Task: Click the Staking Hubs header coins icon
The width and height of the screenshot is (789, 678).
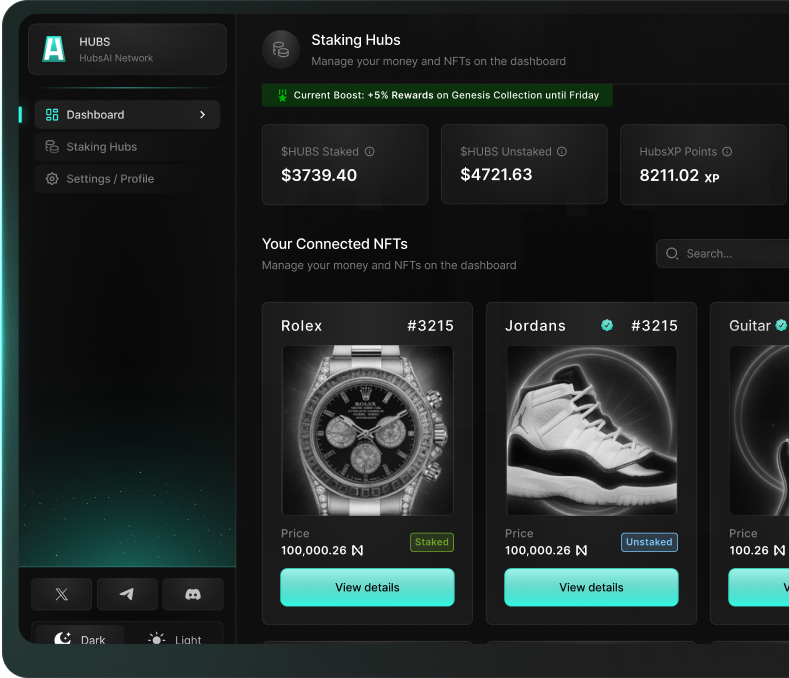Action: pos(281,49)
